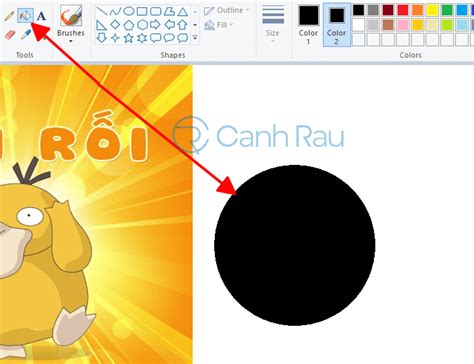Open the shape Outline dropdown
Screen dimensions: 474x364
(227, 11)
